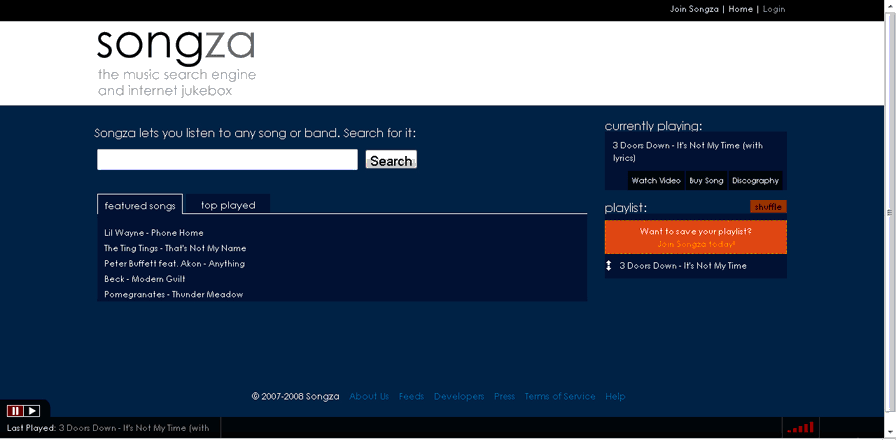
Task: Play The Ting Tings - That's Not My Name
Action: point(175,248)
